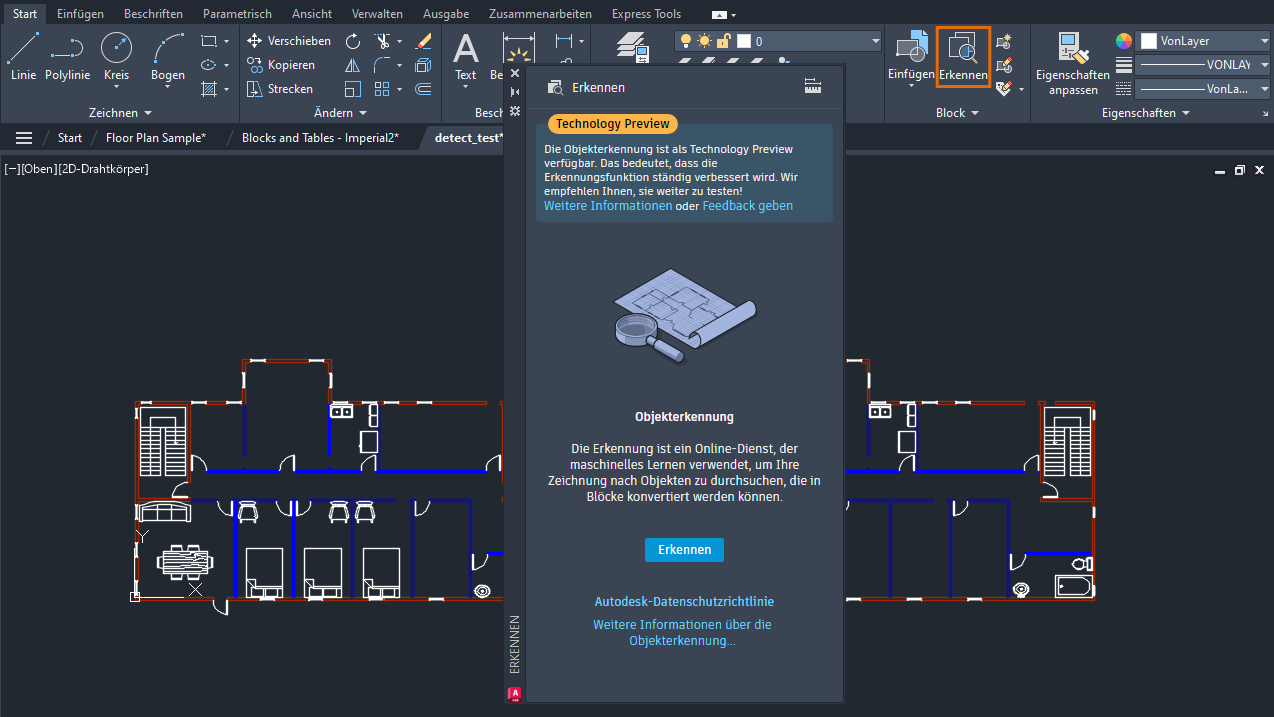Select the Text annotation tool
Viewport: 1274px width, 717px height.
(x=466, y=55)
